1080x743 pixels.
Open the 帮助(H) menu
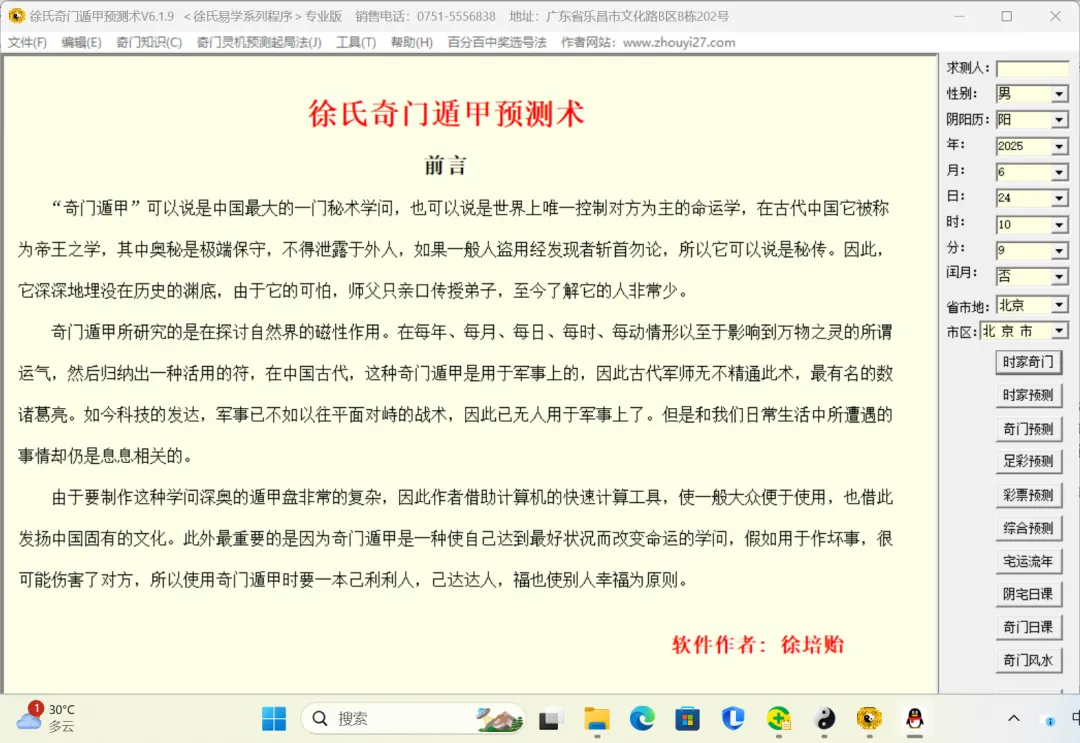click(411, 43)
